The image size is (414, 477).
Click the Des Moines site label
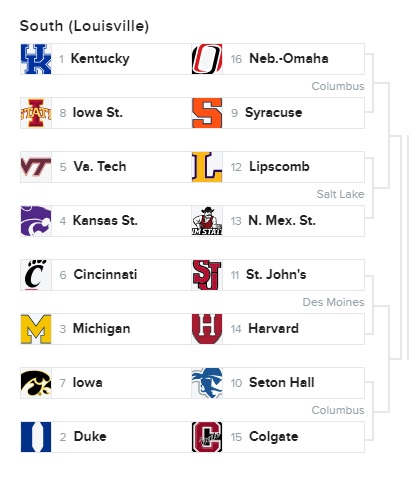click(x=333, y=302)
